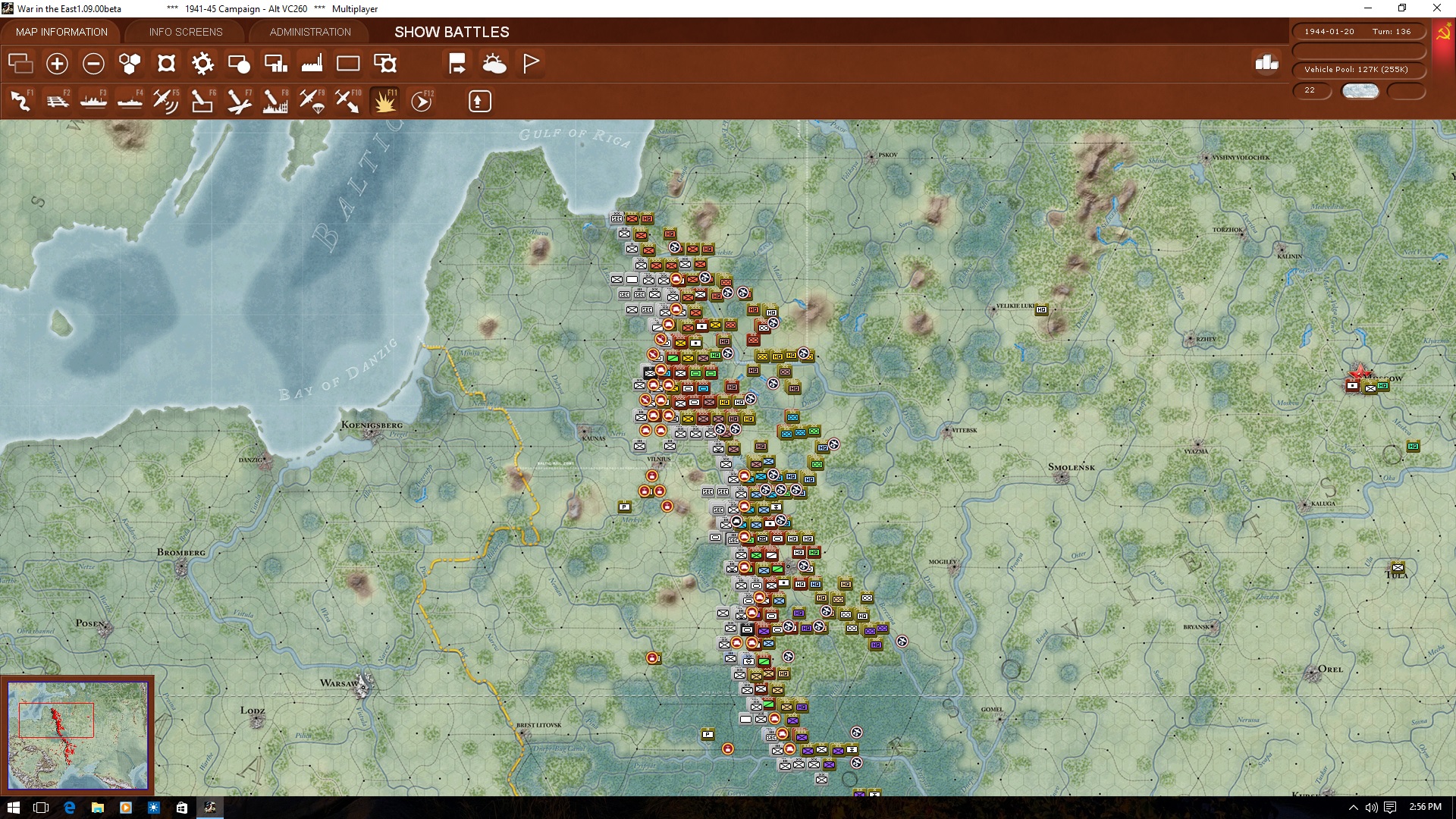
Task: Zoom out of the campaign map
Action: [x=93, y=64]
